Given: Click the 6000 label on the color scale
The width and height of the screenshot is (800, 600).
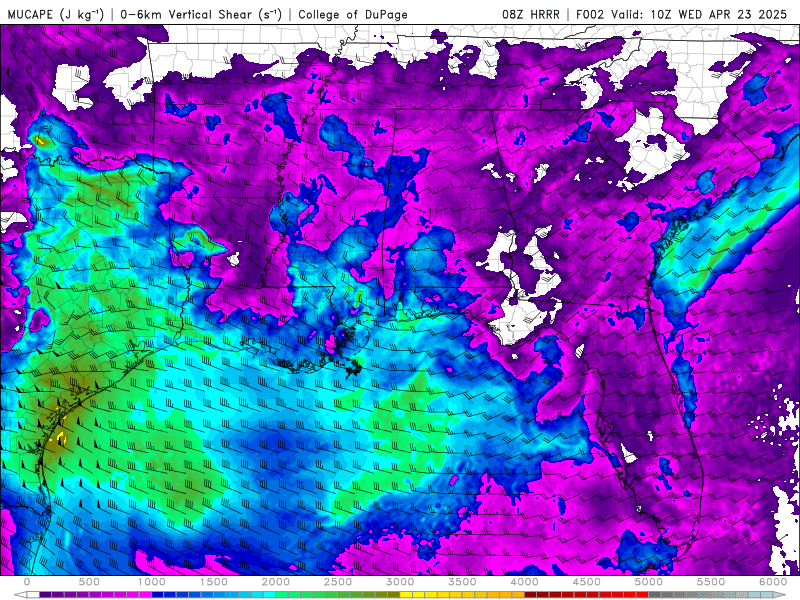Looking at the screenshot, I should 773,582.
